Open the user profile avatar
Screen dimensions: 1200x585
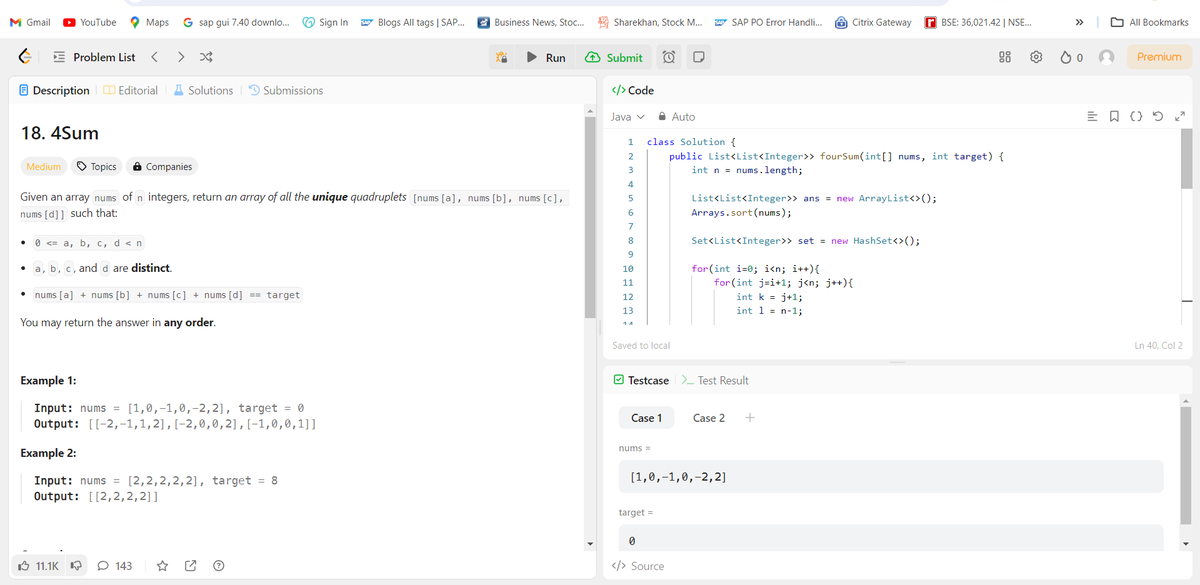click(x=1107, y=57)
